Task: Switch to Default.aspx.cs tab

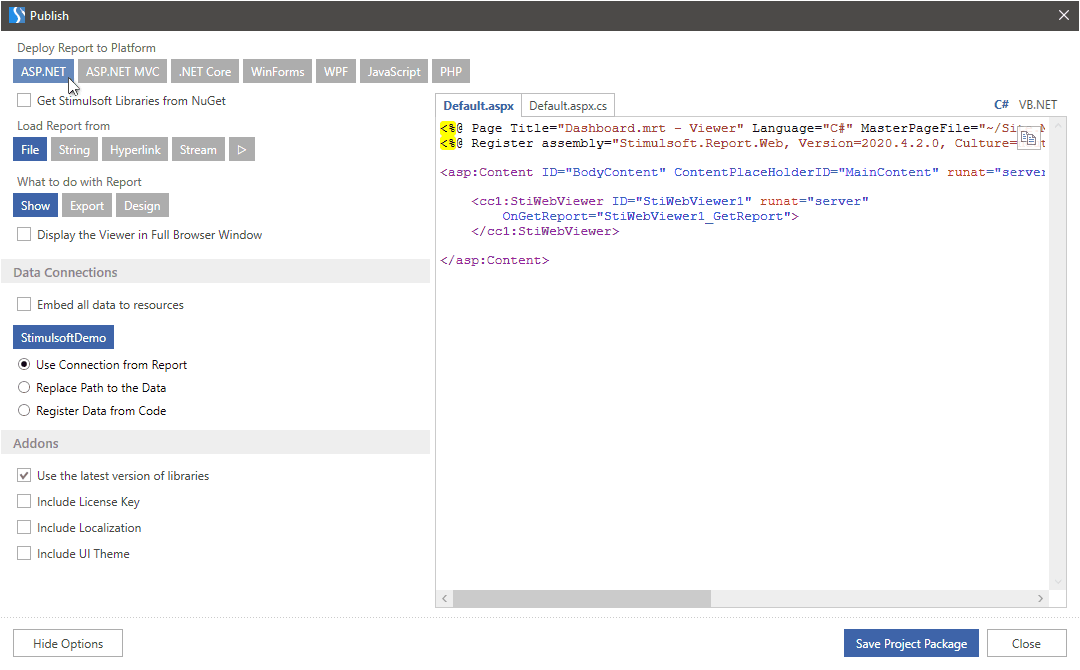Action: tap(568, 105)
